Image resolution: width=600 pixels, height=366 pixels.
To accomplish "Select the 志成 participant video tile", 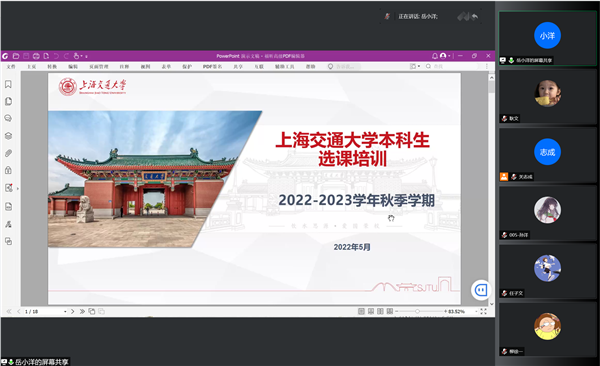I will coord(547,155).
